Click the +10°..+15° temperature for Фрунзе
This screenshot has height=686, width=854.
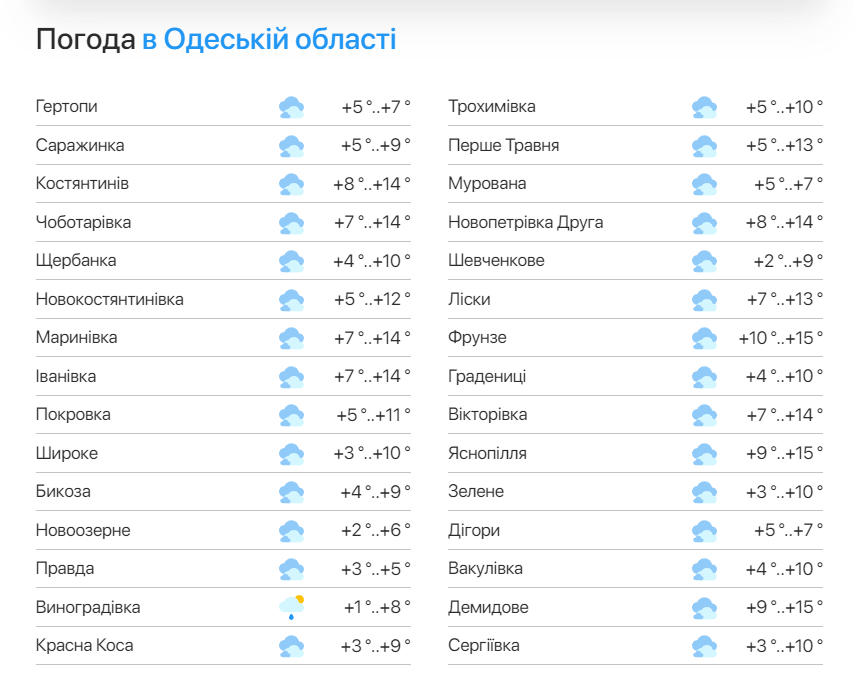(780, 338)
